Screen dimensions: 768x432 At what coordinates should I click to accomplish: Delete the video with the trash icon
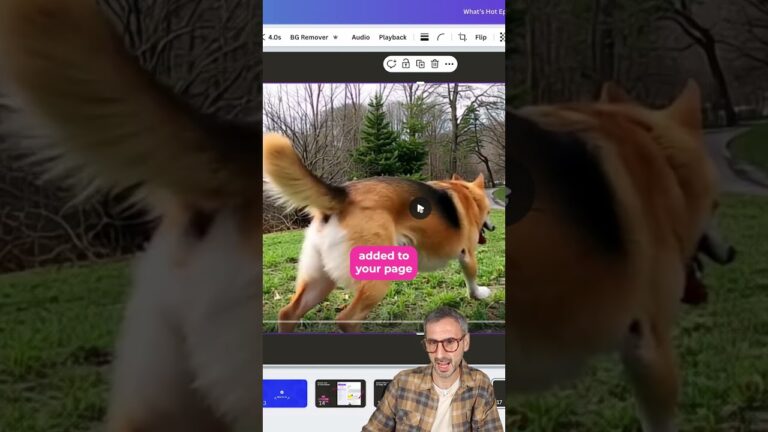(x=434, y=64)
